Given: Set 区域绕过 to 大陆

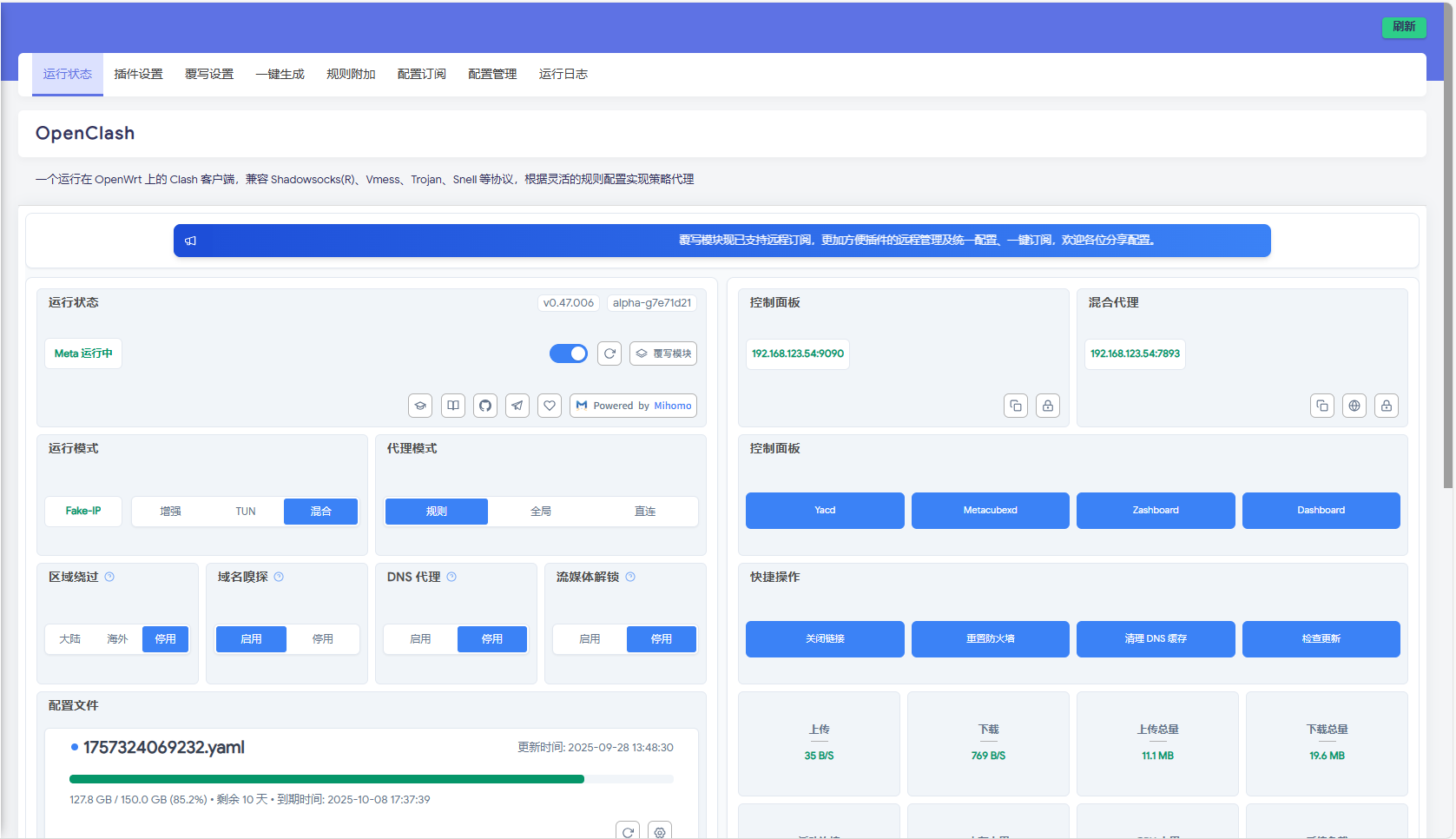Looking at the screenshot, I should click(x=69, y=639).
